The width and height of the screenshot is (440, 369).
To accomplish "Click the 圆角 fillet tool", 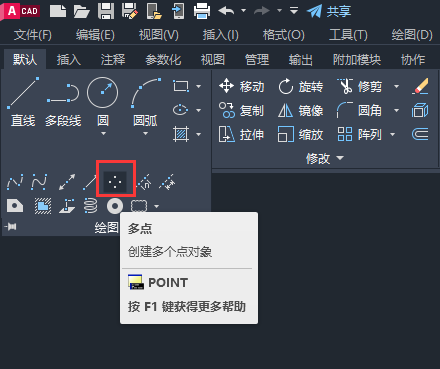I will pyautogui.click(x=360, y=110).
